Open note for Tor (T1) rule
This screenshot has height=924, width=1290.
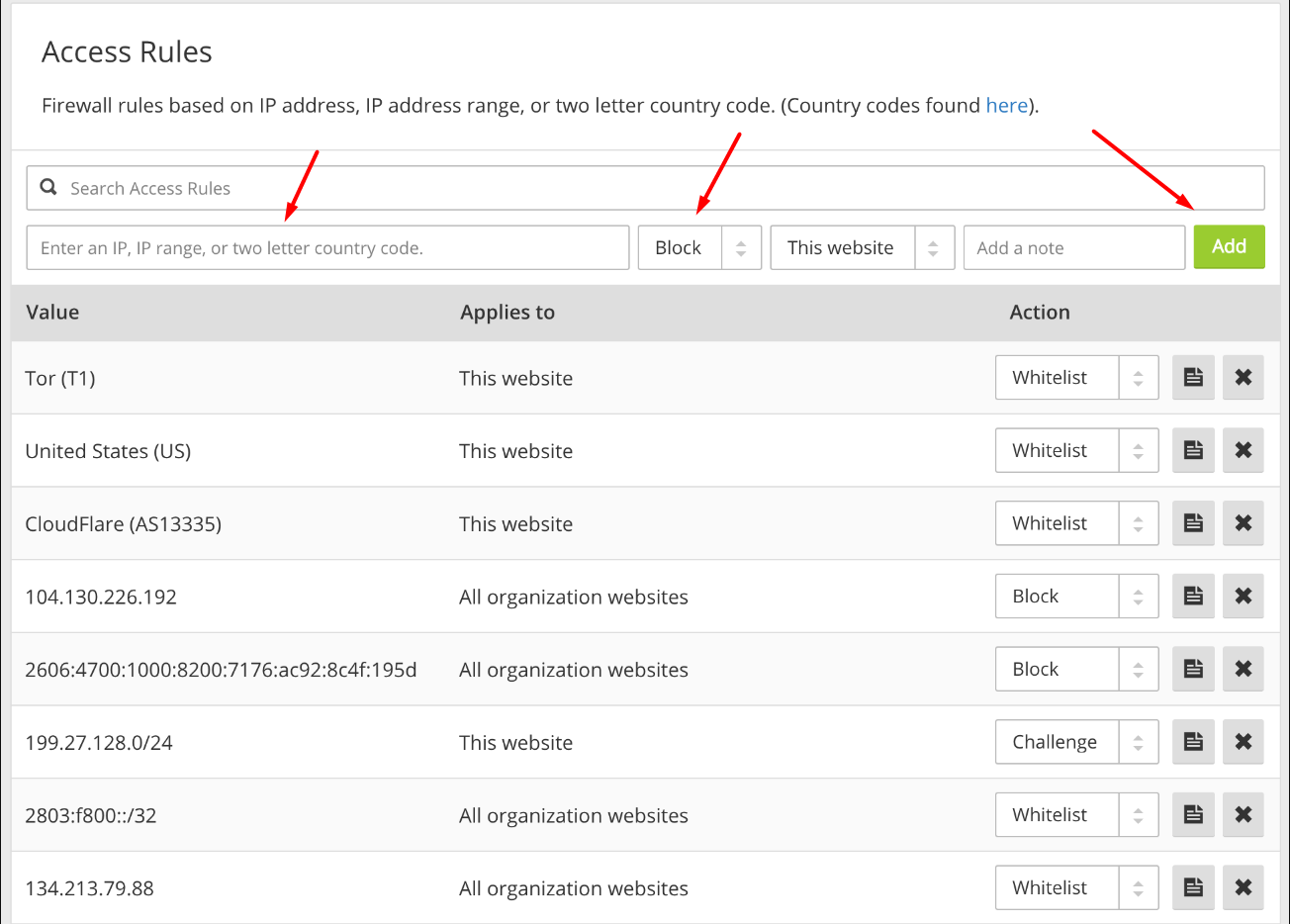pos(1193,378)
